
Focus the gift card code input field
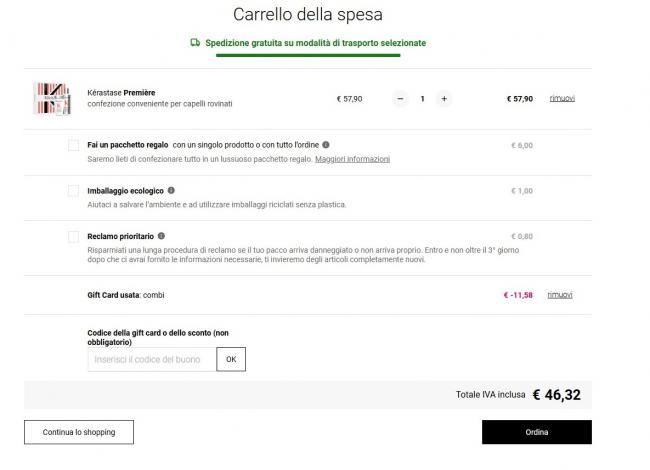[152, 359]
